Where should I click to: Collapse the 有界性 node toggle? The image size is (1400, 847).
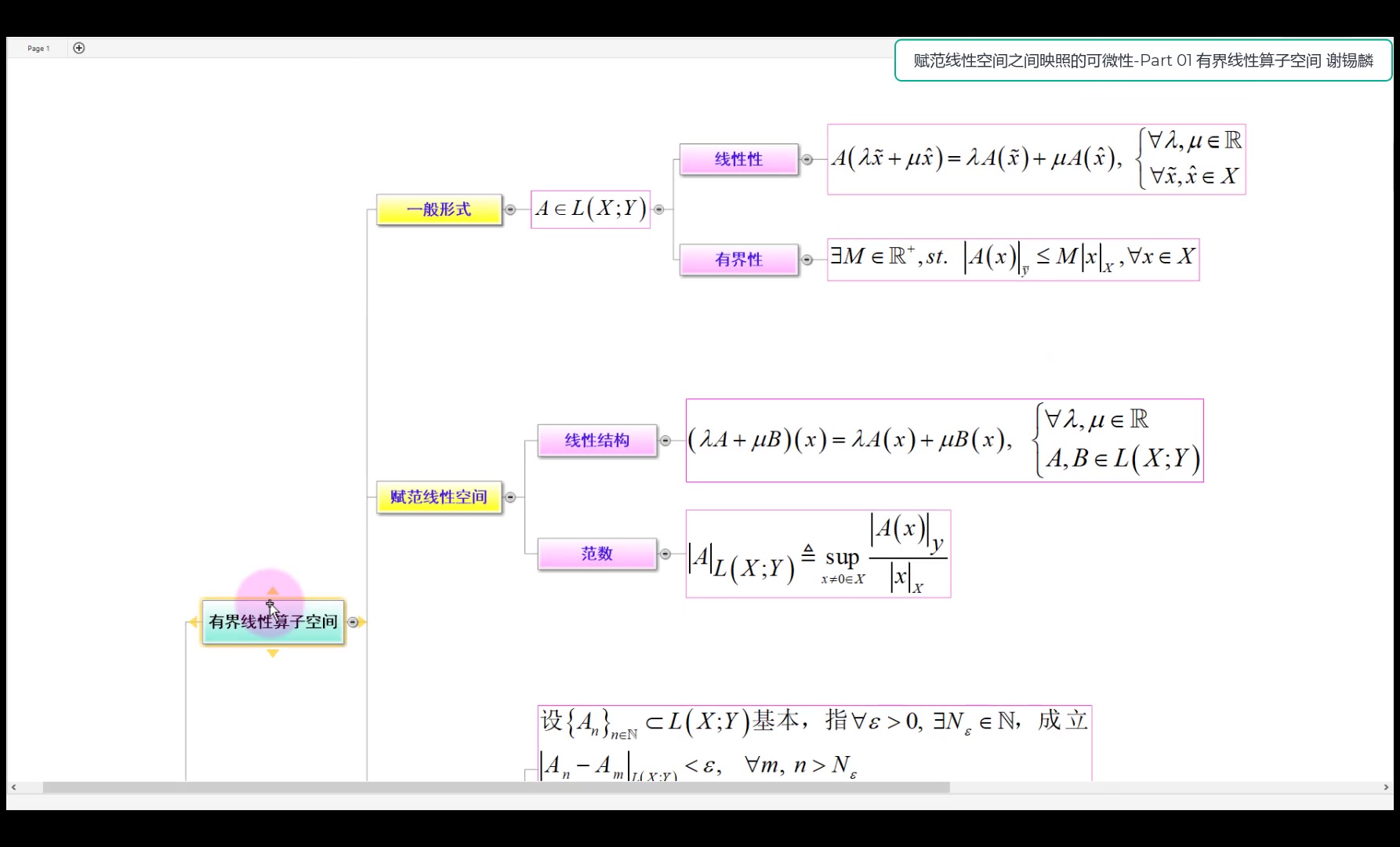807,260
